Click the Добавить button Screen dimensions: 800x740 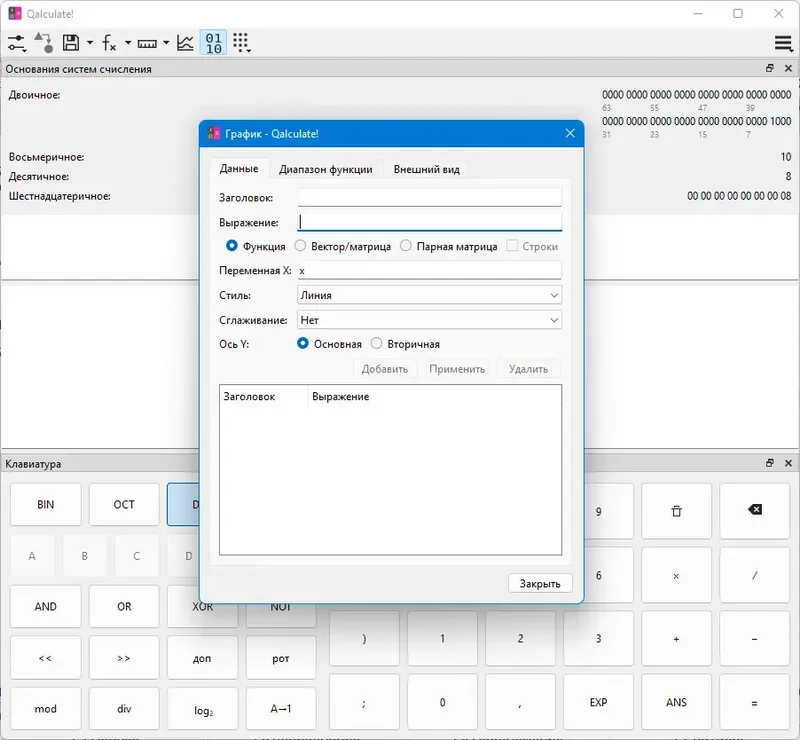point(385,369)
